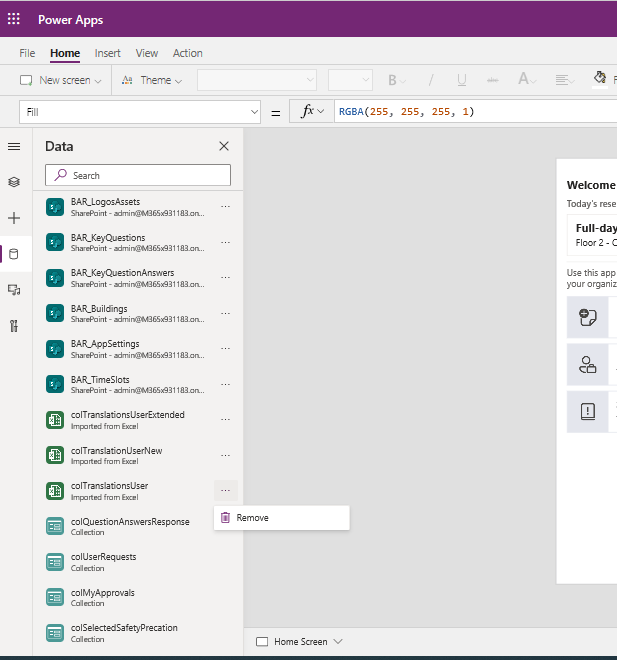Close the Data pane
The width and height of the screenshot is (617, 660).
224,146
